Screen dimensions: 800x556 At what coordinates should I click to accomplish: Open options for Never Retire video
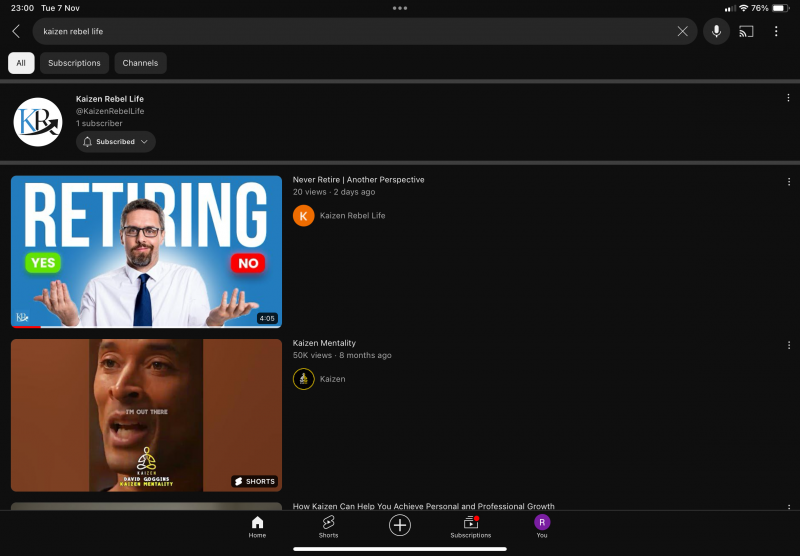tap(788, 182)
